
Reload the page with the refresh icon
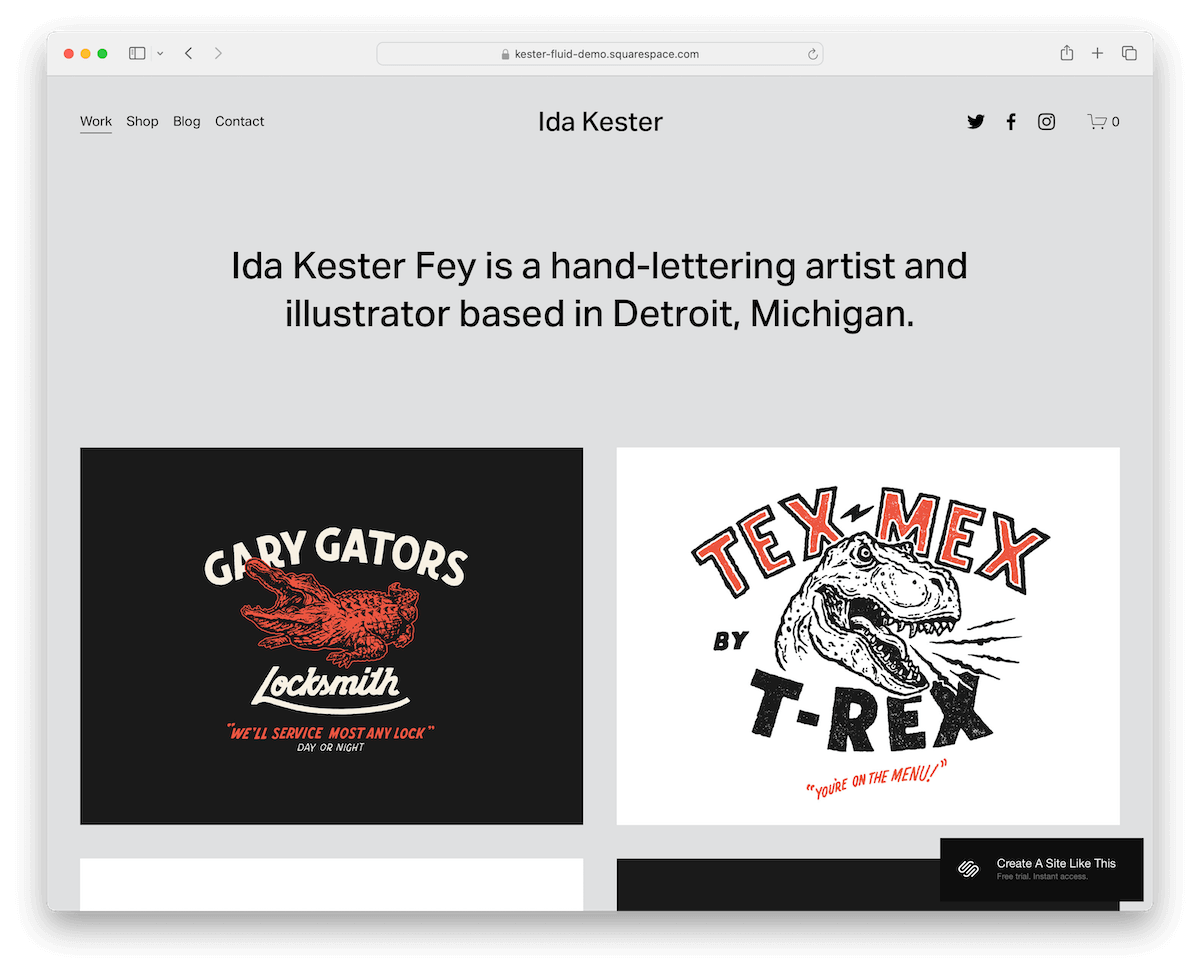pos(812,54)
